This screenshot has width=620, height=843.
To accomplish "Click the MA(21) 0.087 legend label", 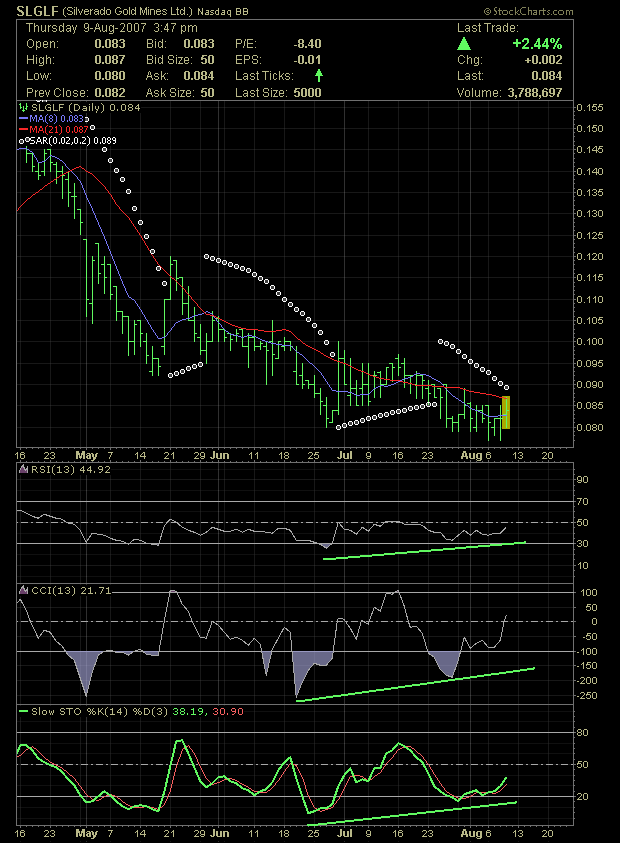I will click(x=59, y=130).
